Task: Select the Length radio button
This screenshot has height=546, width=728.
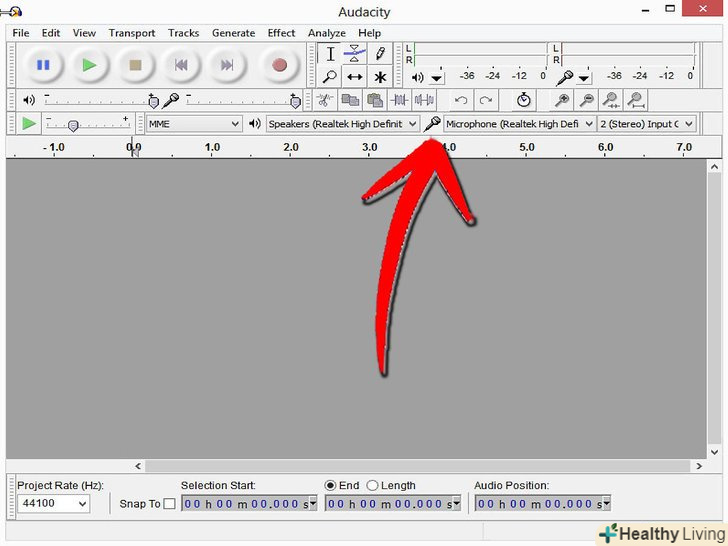Action: pos(372,486)
